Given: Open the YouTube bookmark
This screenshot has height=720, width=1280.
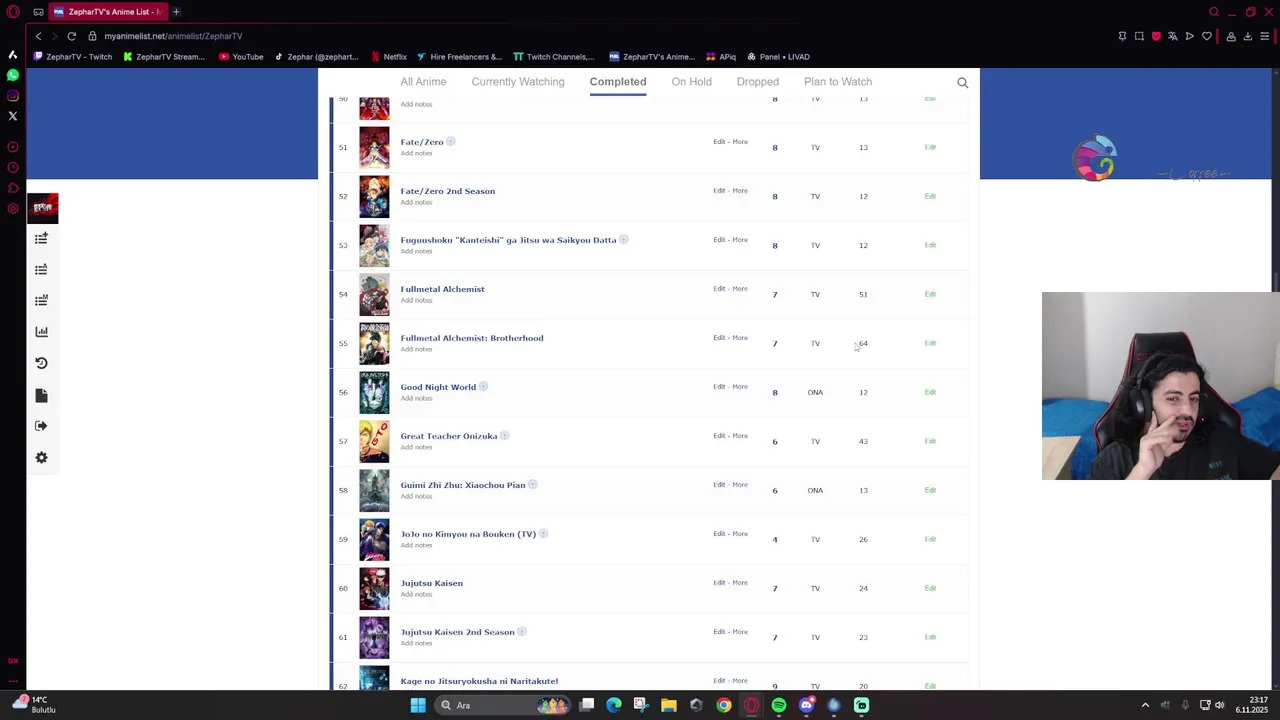Looking at the screenshot, I should pos(241,57).
